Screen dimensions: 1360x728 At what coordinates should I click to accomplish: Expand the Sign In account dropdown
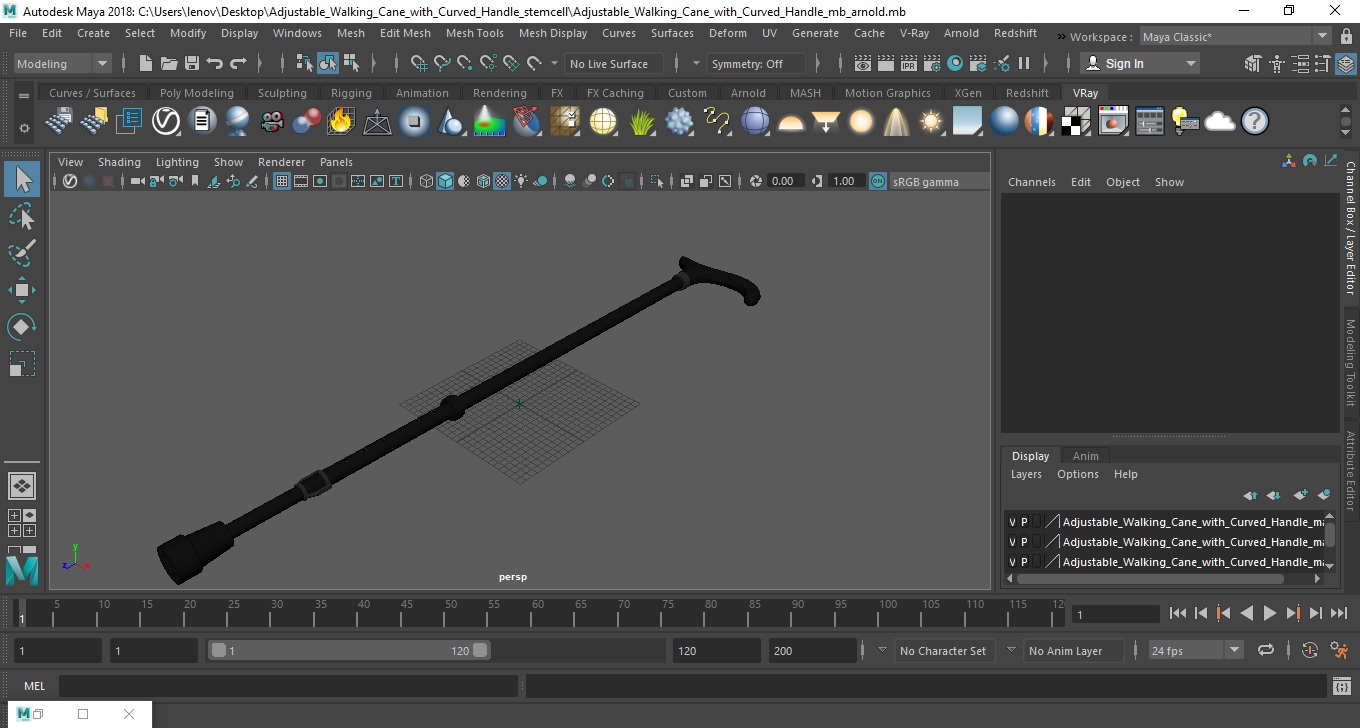click(1141, 63)
